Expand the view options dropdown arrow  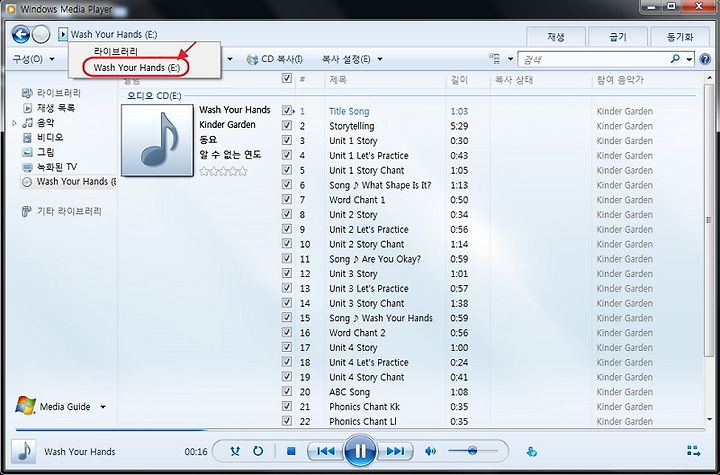(510, 59)
